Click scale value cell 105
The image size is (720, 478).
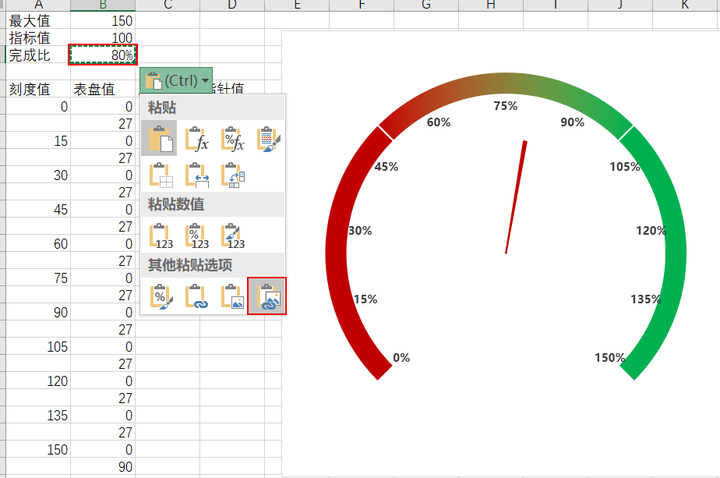point(38,347)
